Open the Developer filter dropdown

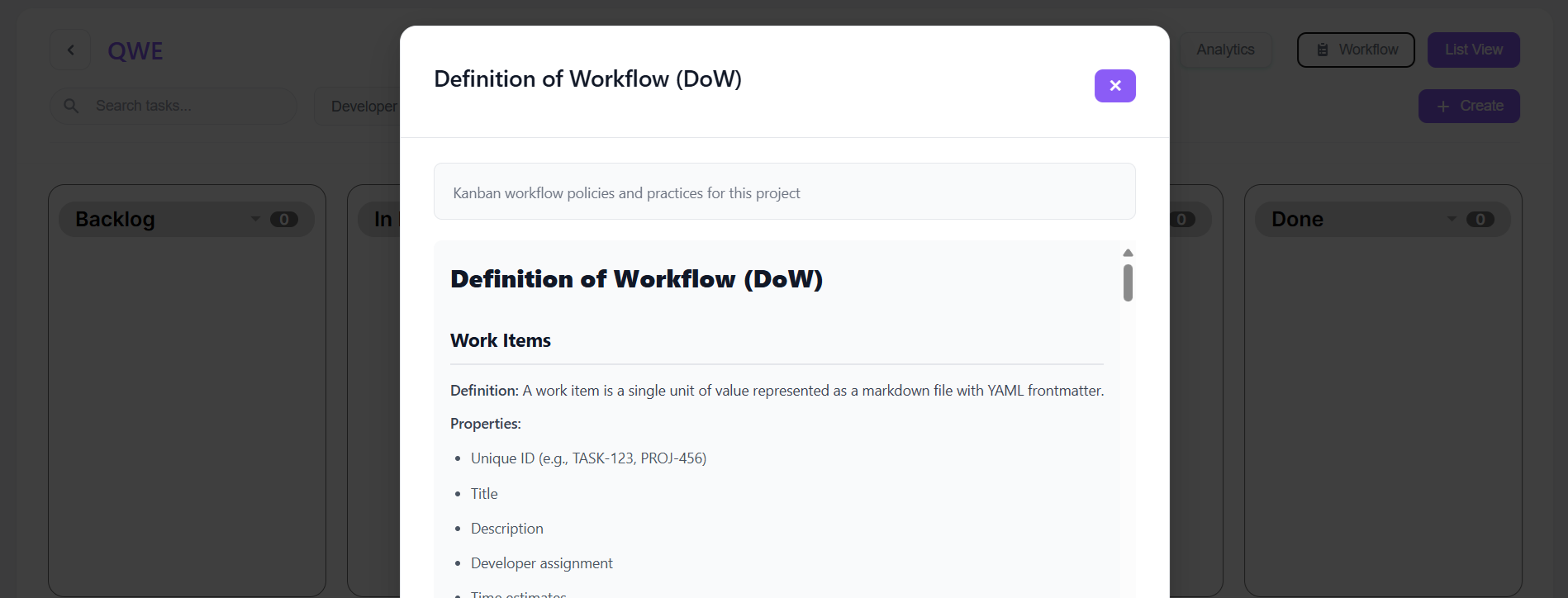[x=361, y=107]
